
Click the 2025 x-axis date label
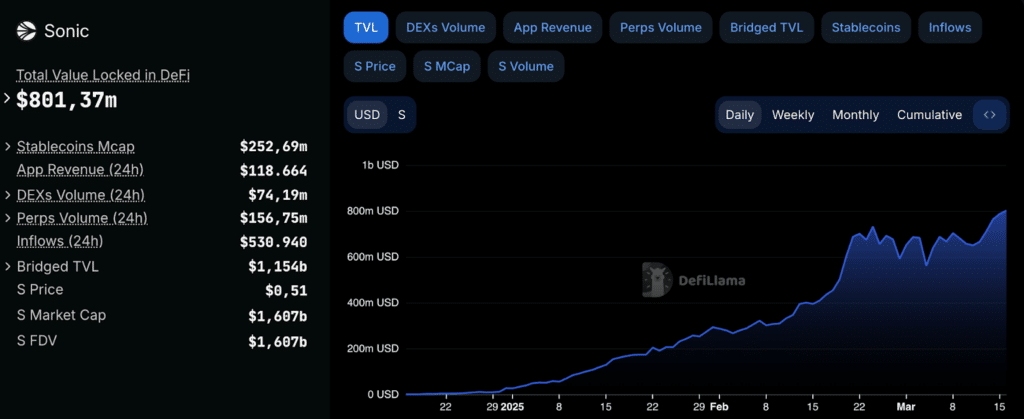coord(512,407)
